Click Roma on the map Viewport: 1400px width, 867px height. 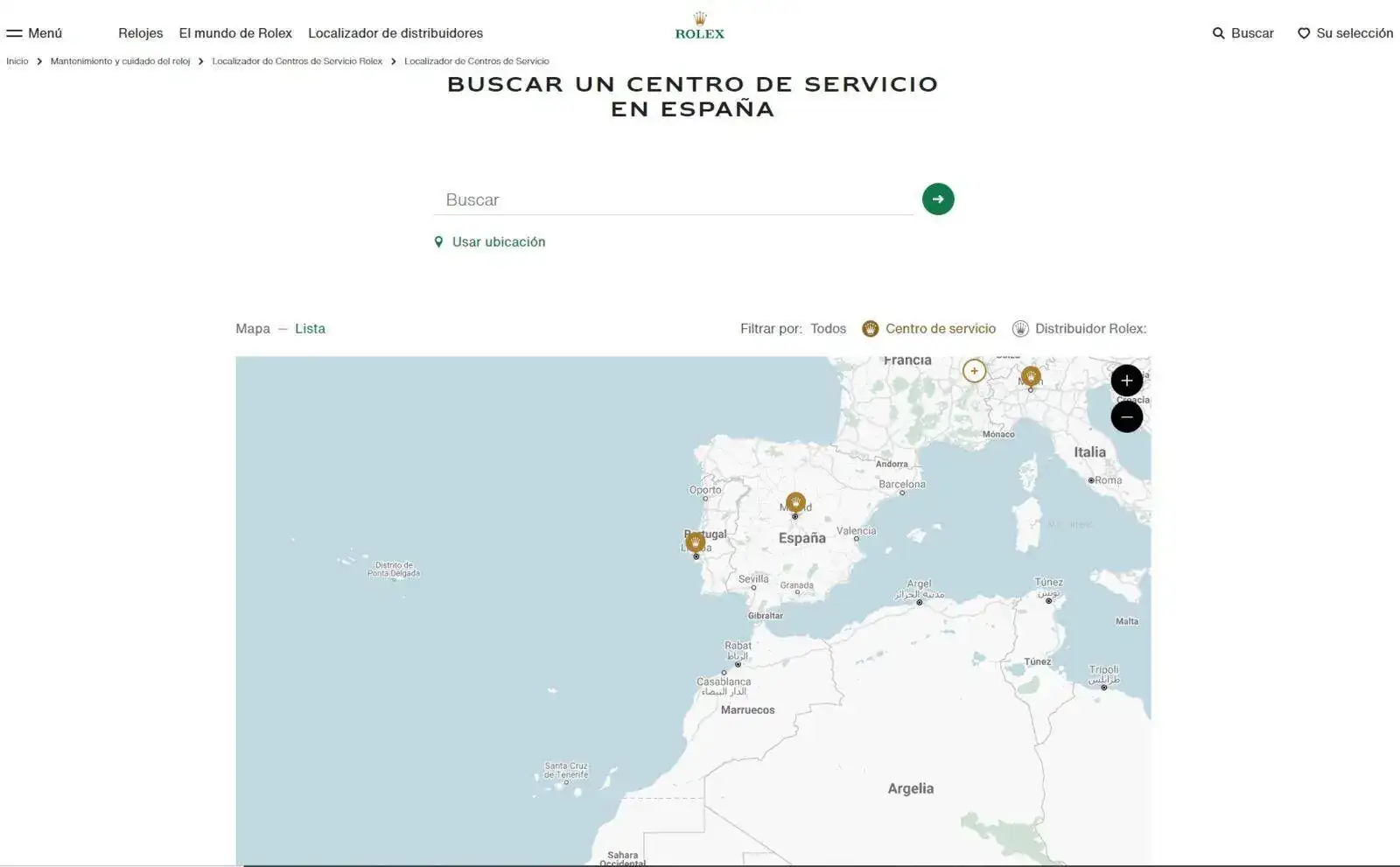point(1108,480)
